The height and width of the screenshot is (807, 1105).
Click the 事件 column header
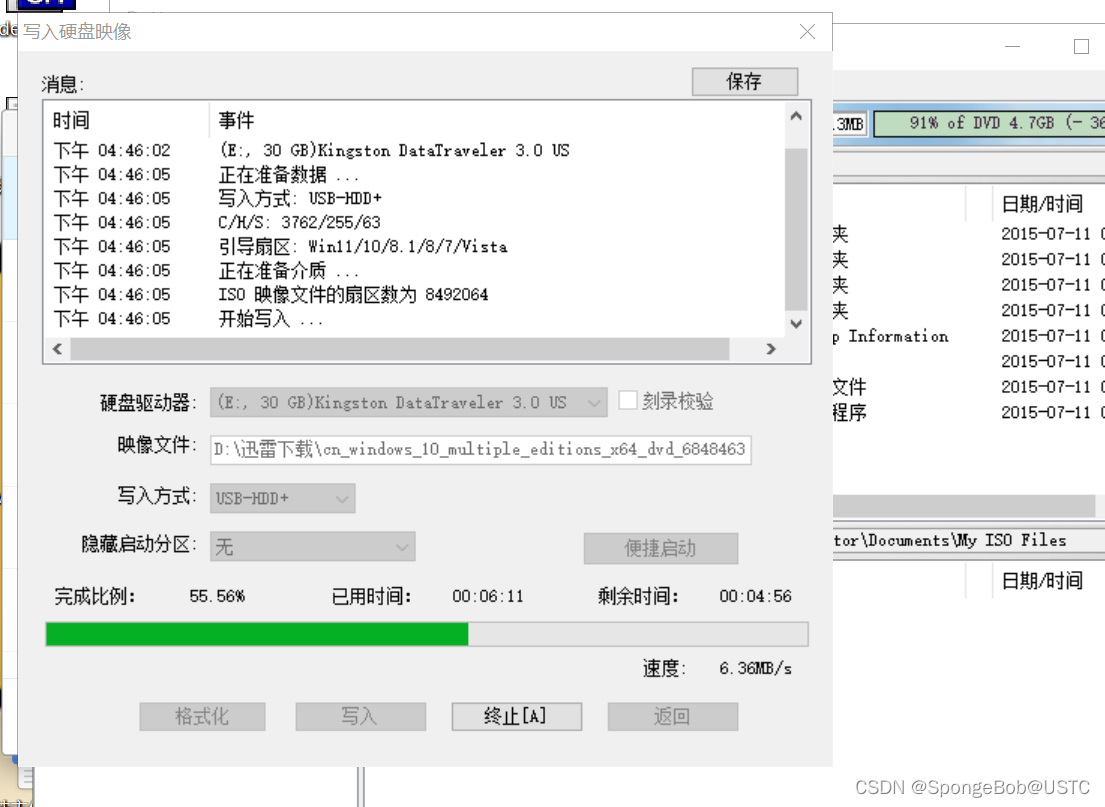pos(497,120)
